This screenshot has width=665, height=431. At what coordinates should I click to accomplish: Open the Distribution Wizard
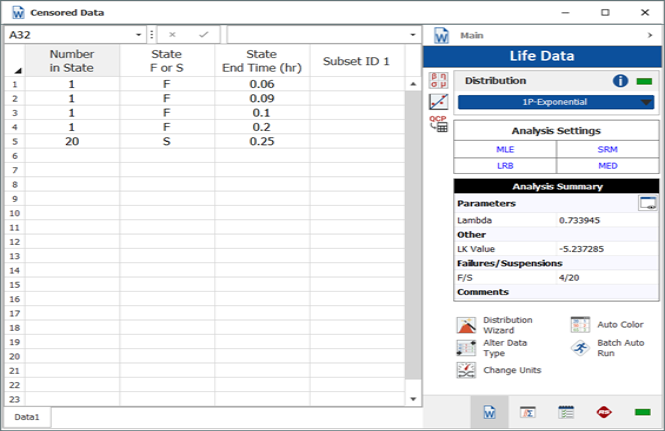[x=466, y=325]
